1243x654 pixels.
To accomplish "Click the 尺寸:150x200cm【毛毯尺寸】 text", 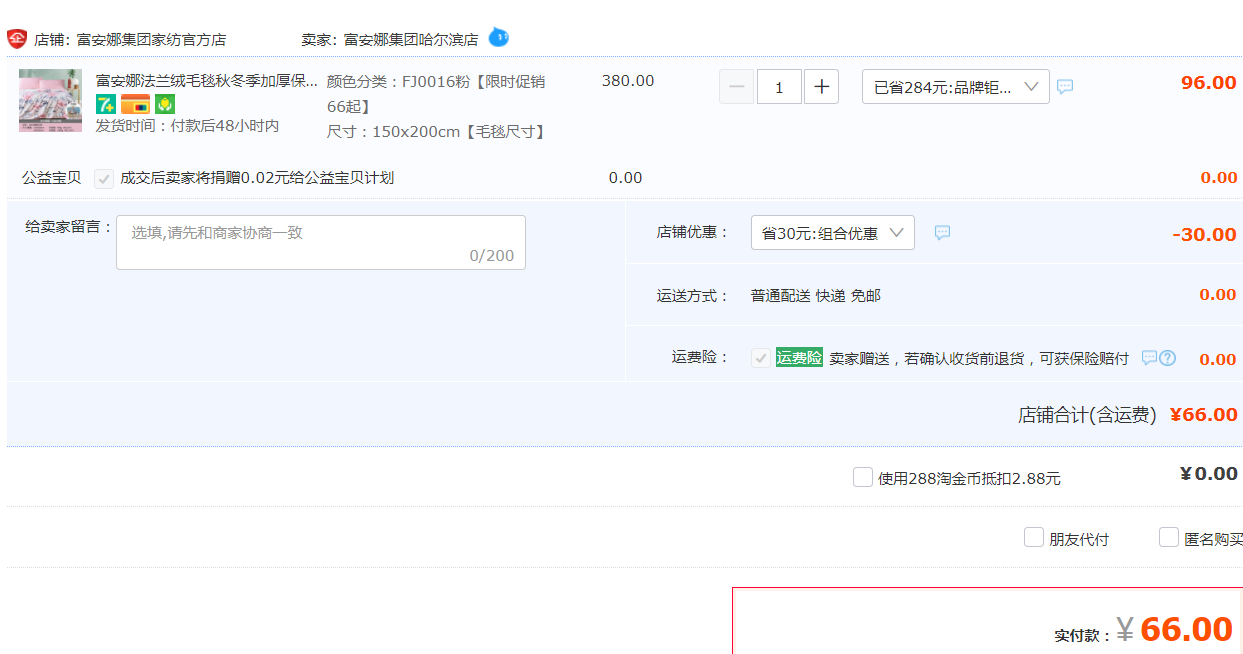I will [438, 131].
